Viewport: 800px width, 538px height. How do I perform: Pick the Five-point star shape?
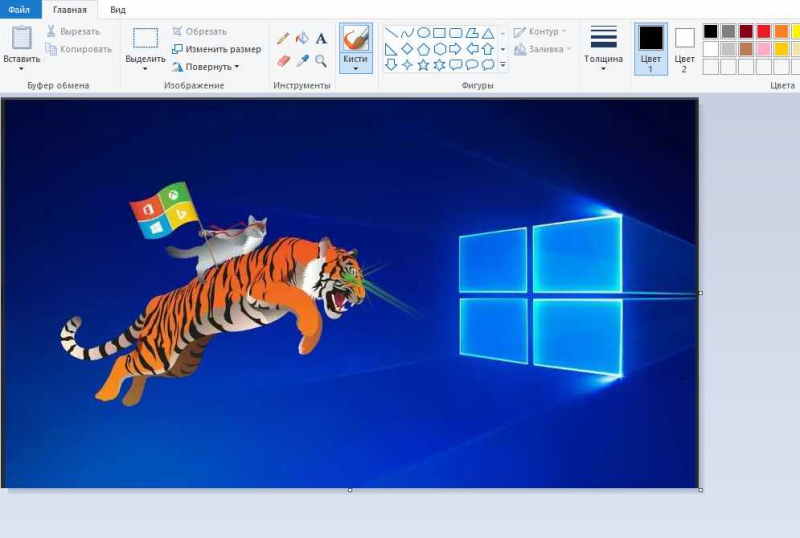[423, 65]
